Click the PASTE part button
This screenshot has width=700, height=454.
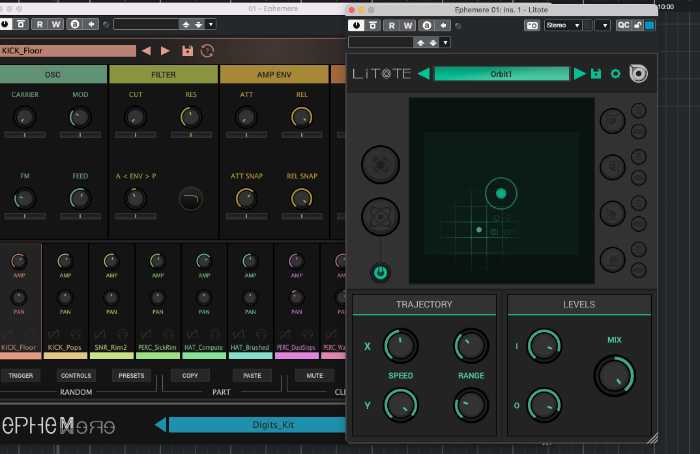tap(252, 375)
